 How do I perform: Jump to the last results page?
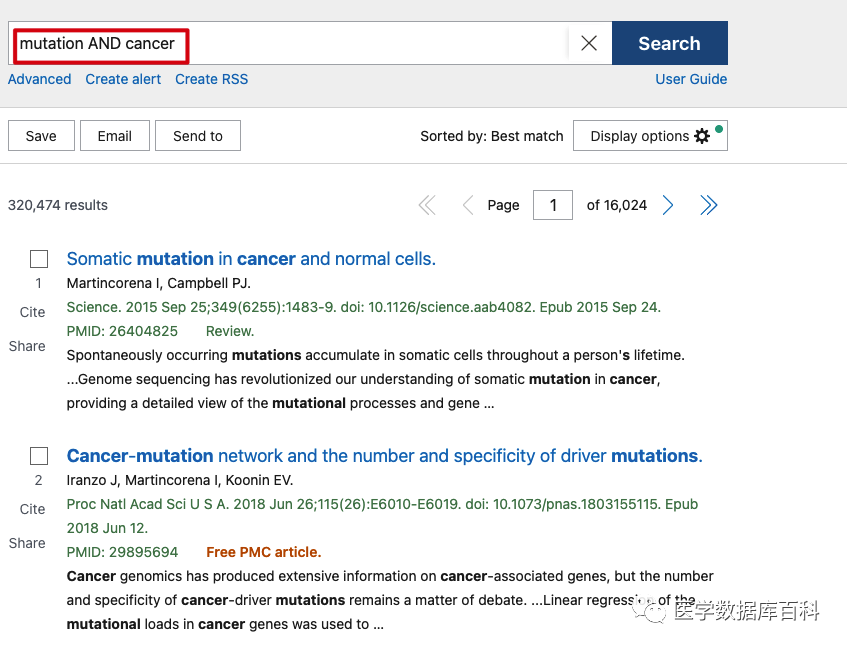[x=708, y=205]
